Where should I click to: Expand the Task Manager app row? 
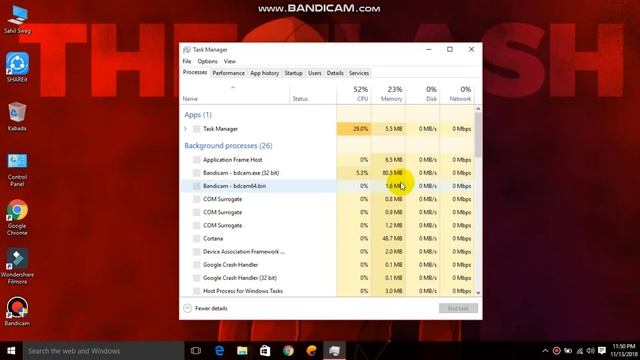click(185, 129)
